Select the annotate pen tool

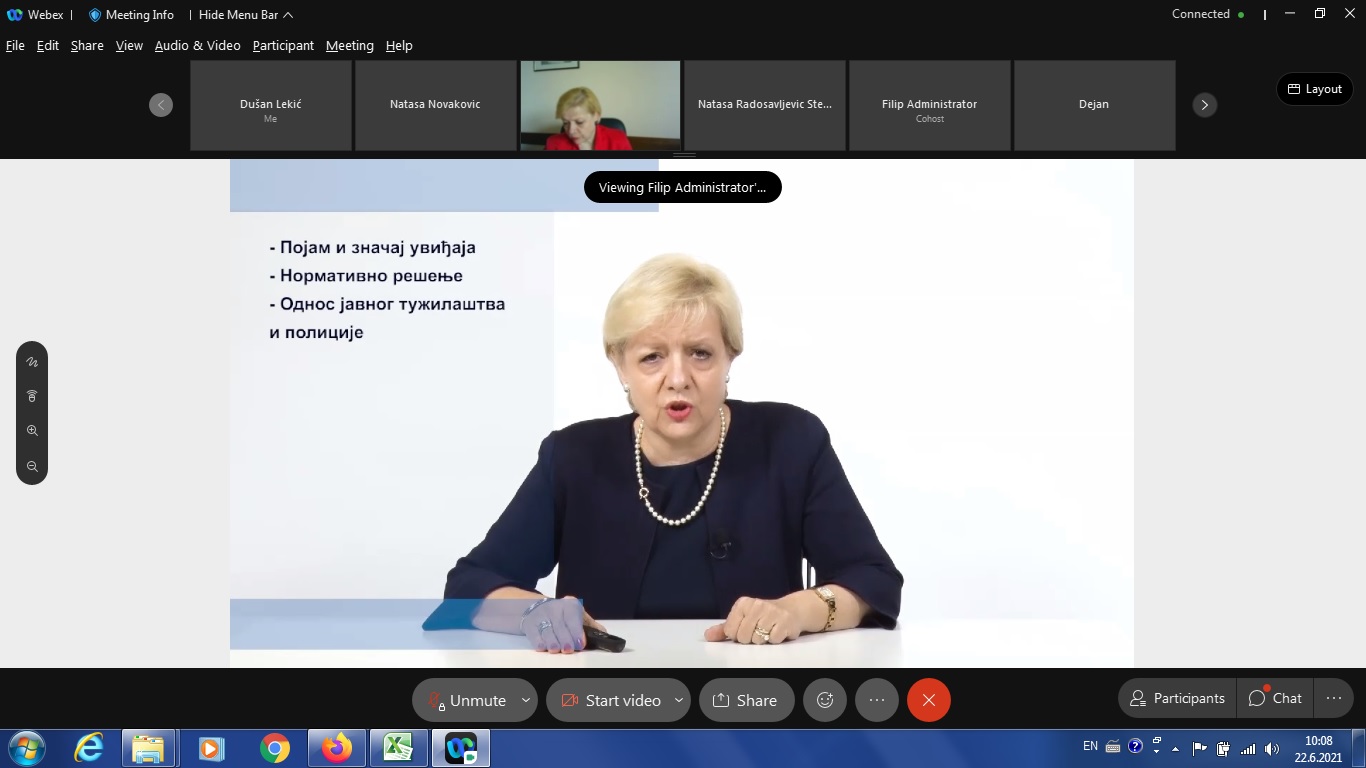pos(32,362)
